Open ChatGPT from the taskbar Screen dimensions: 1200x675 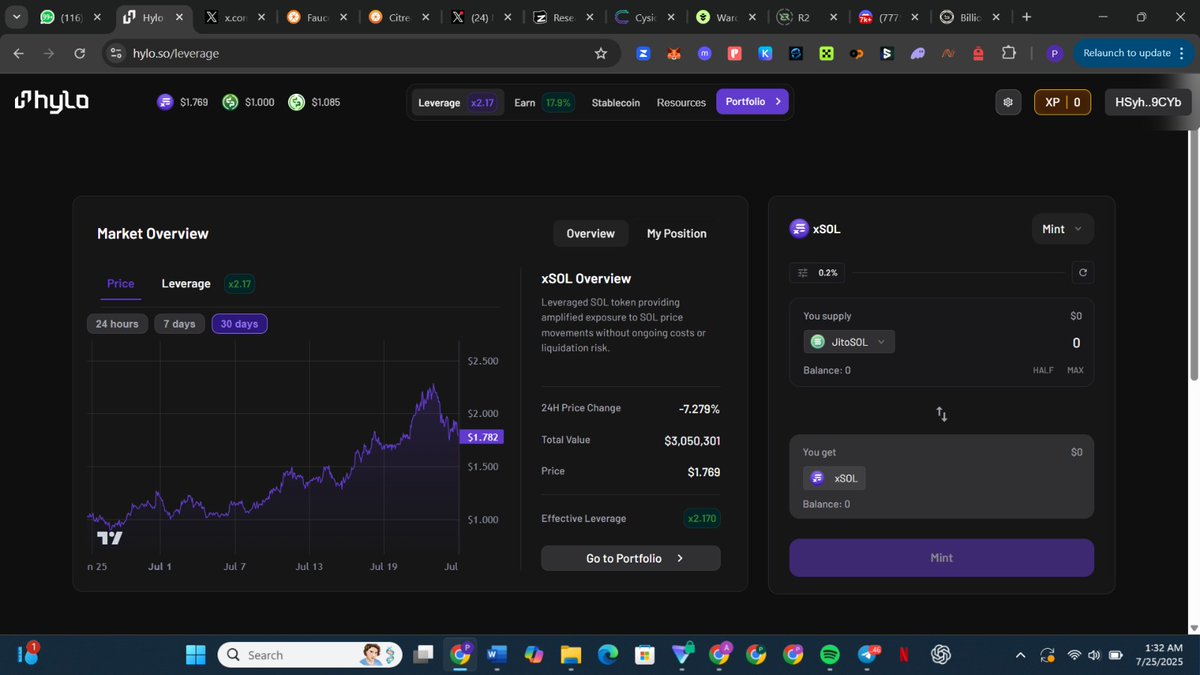pos(940,655)
